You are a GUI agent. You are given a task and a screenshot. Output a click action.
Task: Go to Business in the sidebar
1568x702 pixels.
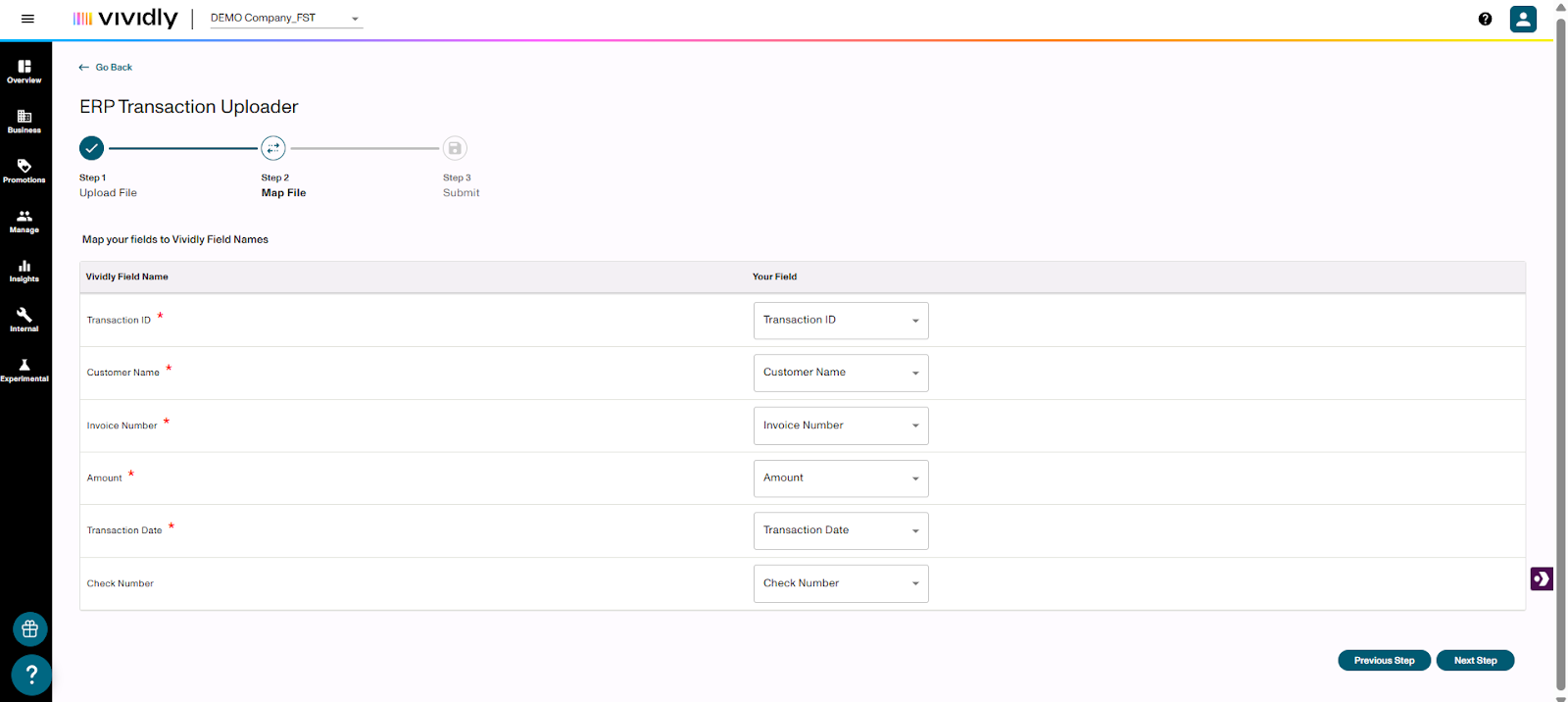click(x=24, y=122)
